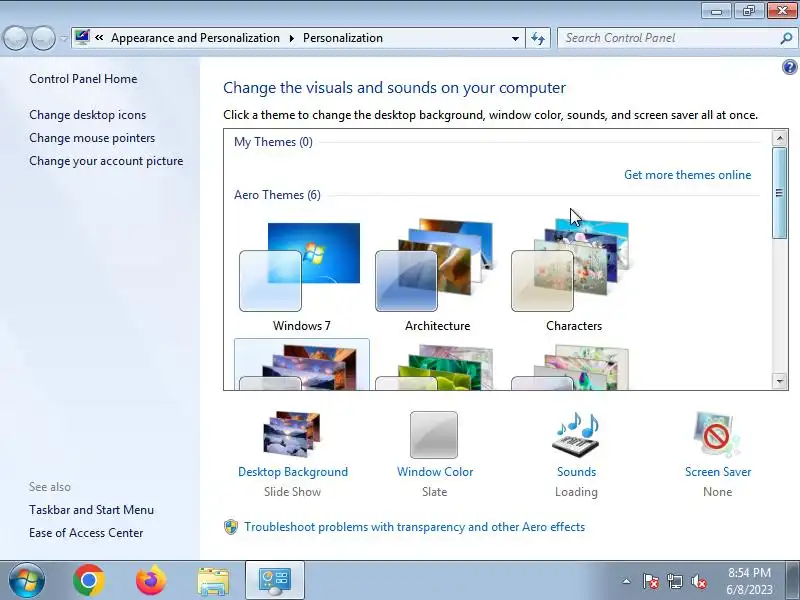Click Troubleshoot problems with transparency link
The width and height of the screenshot is (800, 600).
point(414,527)
